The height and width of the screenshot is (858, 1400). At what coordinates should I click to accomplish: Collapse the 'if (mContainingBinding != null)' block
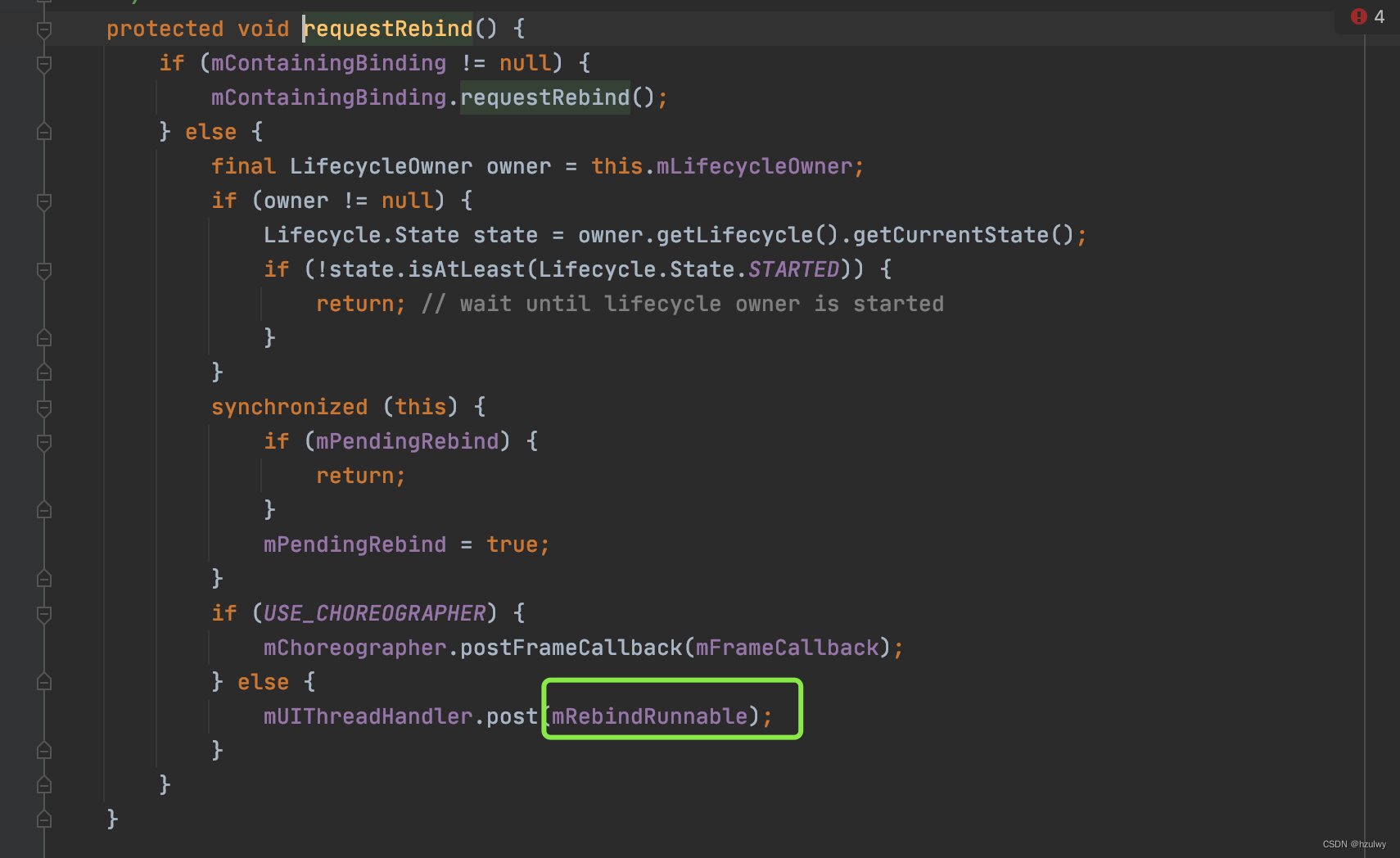point(44,64)
